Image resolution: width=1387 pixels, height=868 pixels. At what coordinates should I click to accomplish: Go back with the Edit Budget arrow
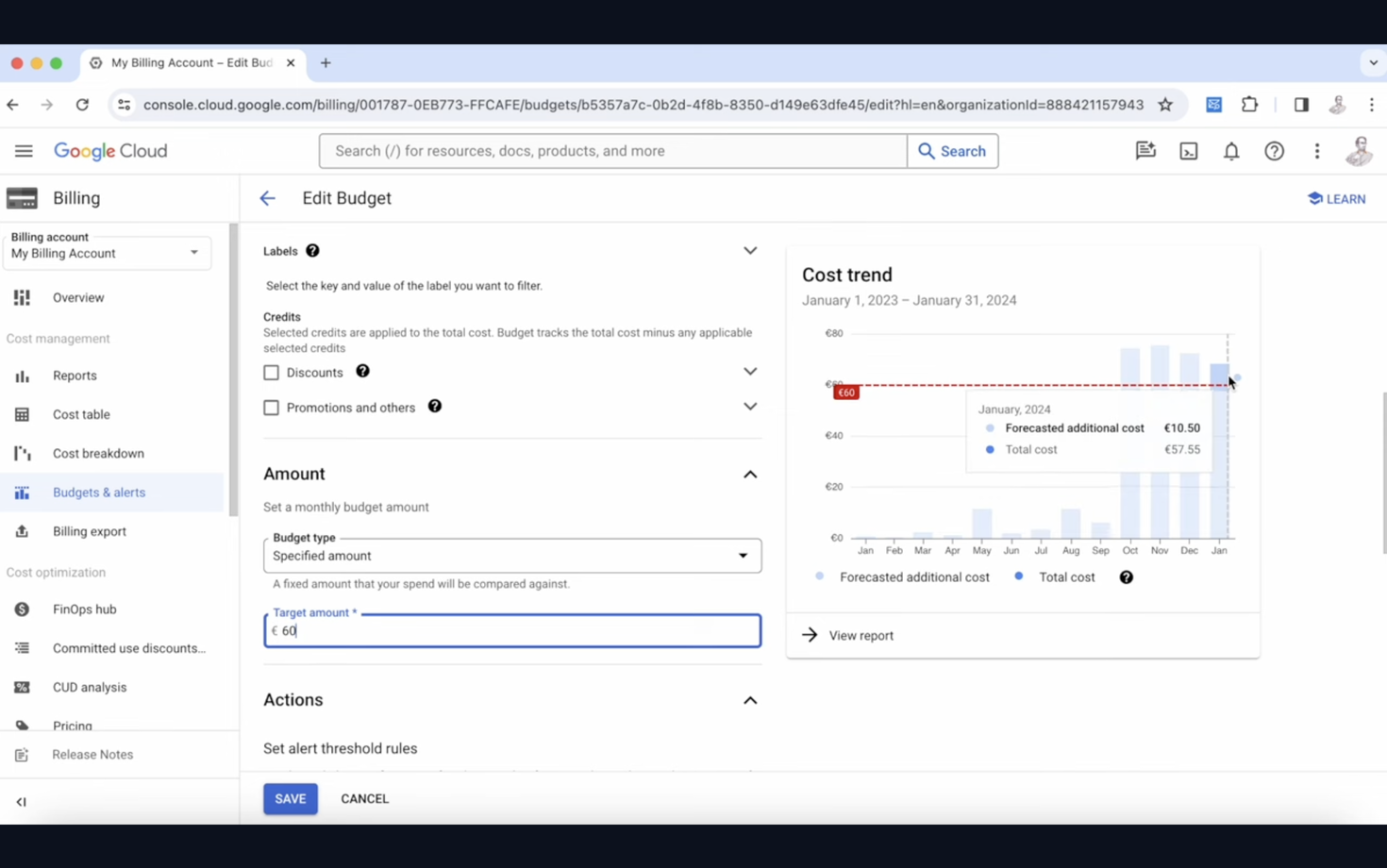coord(268,198)
